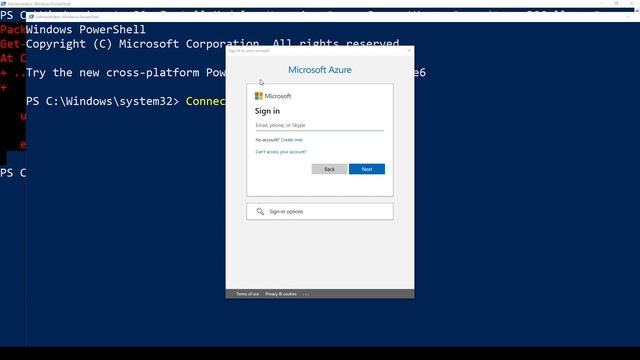Maximize the back PowerShell window

[x=616, y=3]
